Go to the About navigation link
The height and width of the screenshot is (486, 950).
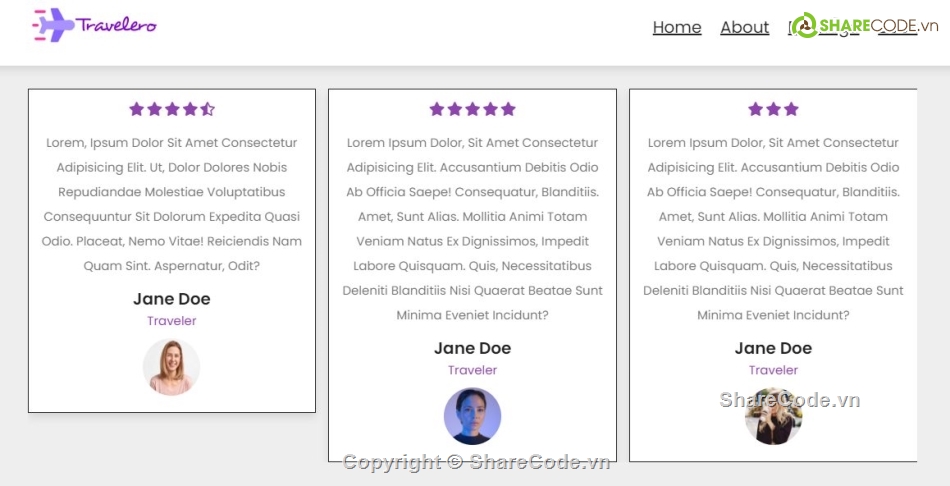coord(745,28)
